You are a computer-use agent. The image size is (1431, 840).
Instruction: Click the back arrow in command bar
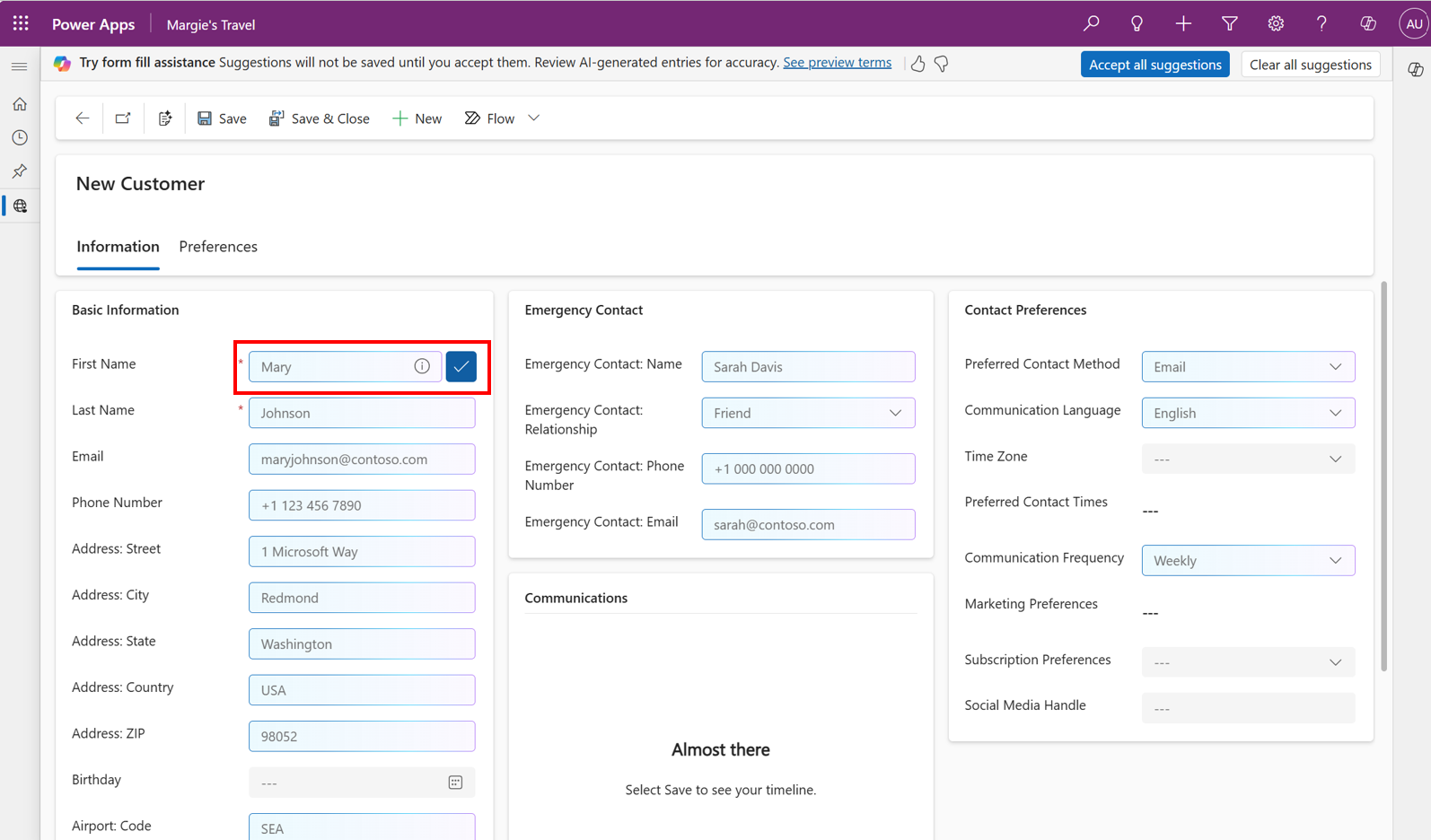[x=82, y=118]
